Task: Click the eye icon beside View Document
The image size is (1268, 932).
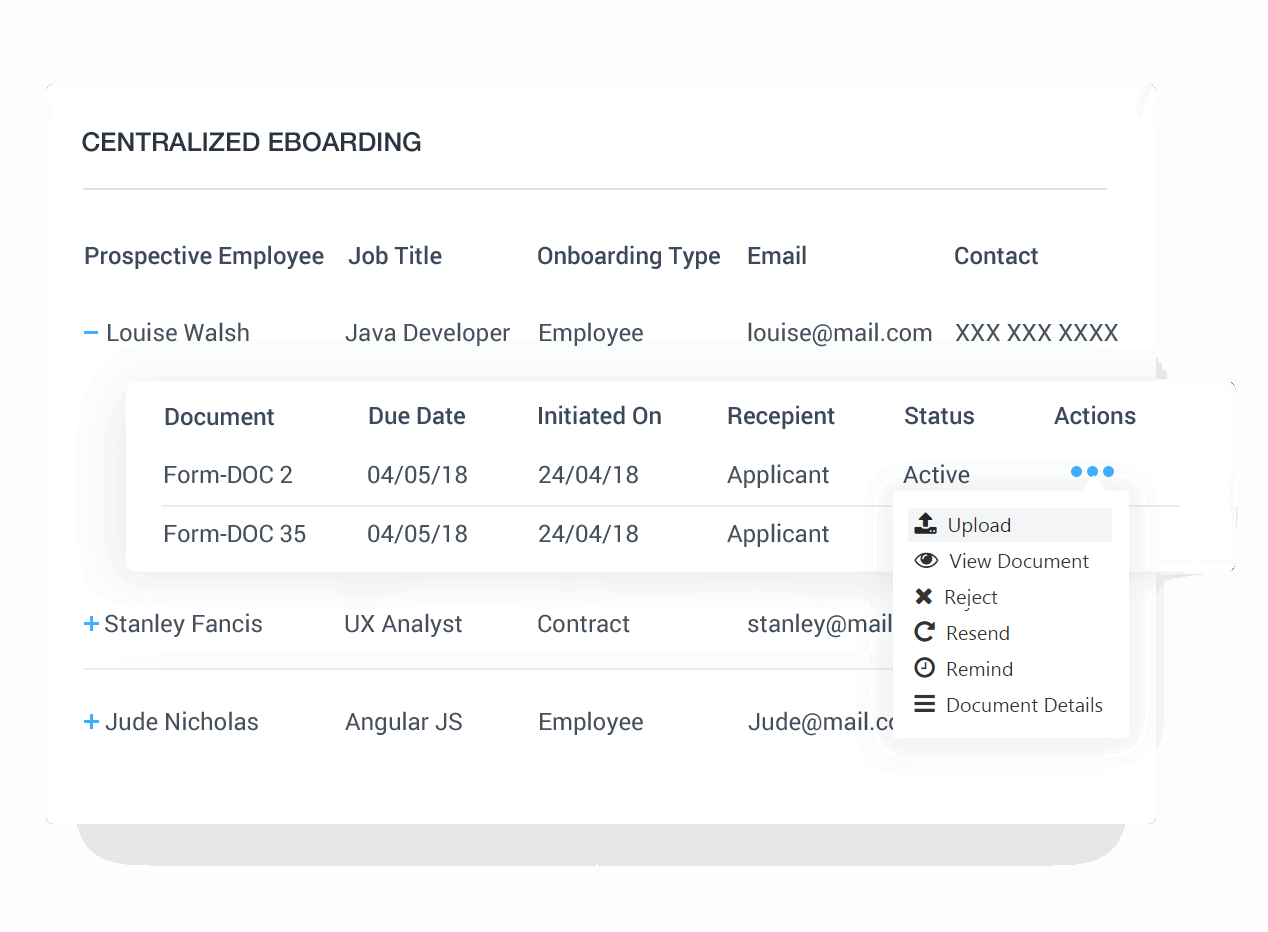Action: pos(926,561)
